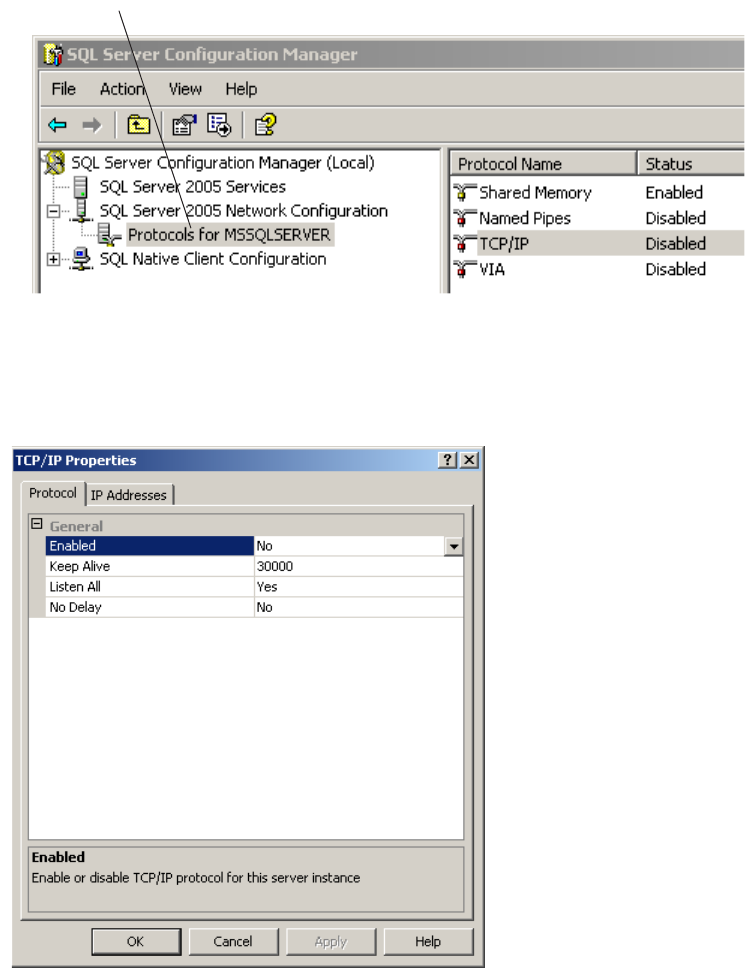Select the Keep Alive property row

point(254,566)
